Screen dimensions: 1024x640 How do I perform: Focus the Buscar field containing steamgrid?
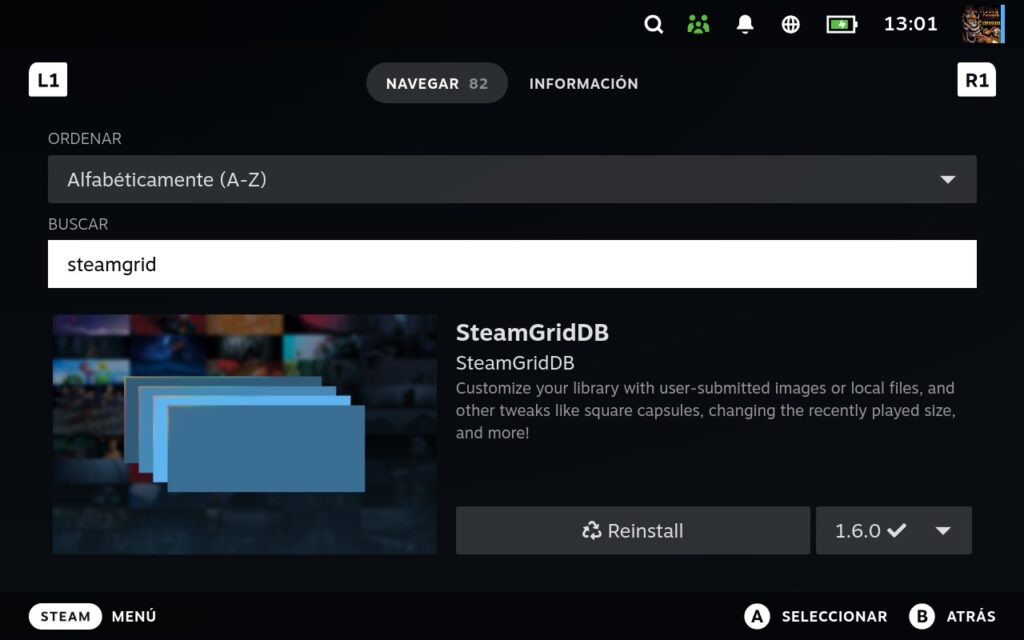coord(512,265)
